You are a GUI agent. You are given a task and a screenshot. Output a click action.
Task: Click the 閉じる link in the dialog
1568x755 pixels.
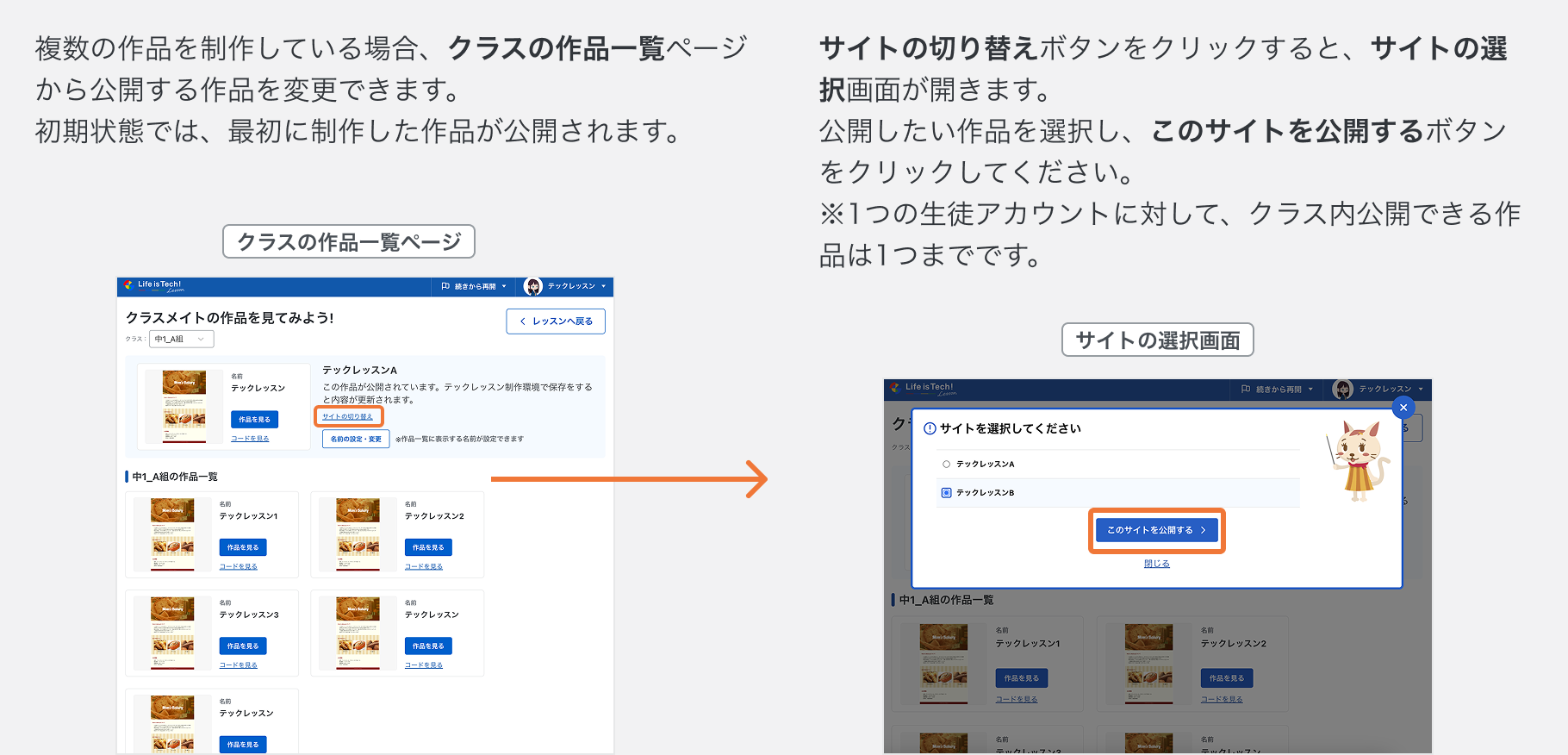coord(1157,564)
